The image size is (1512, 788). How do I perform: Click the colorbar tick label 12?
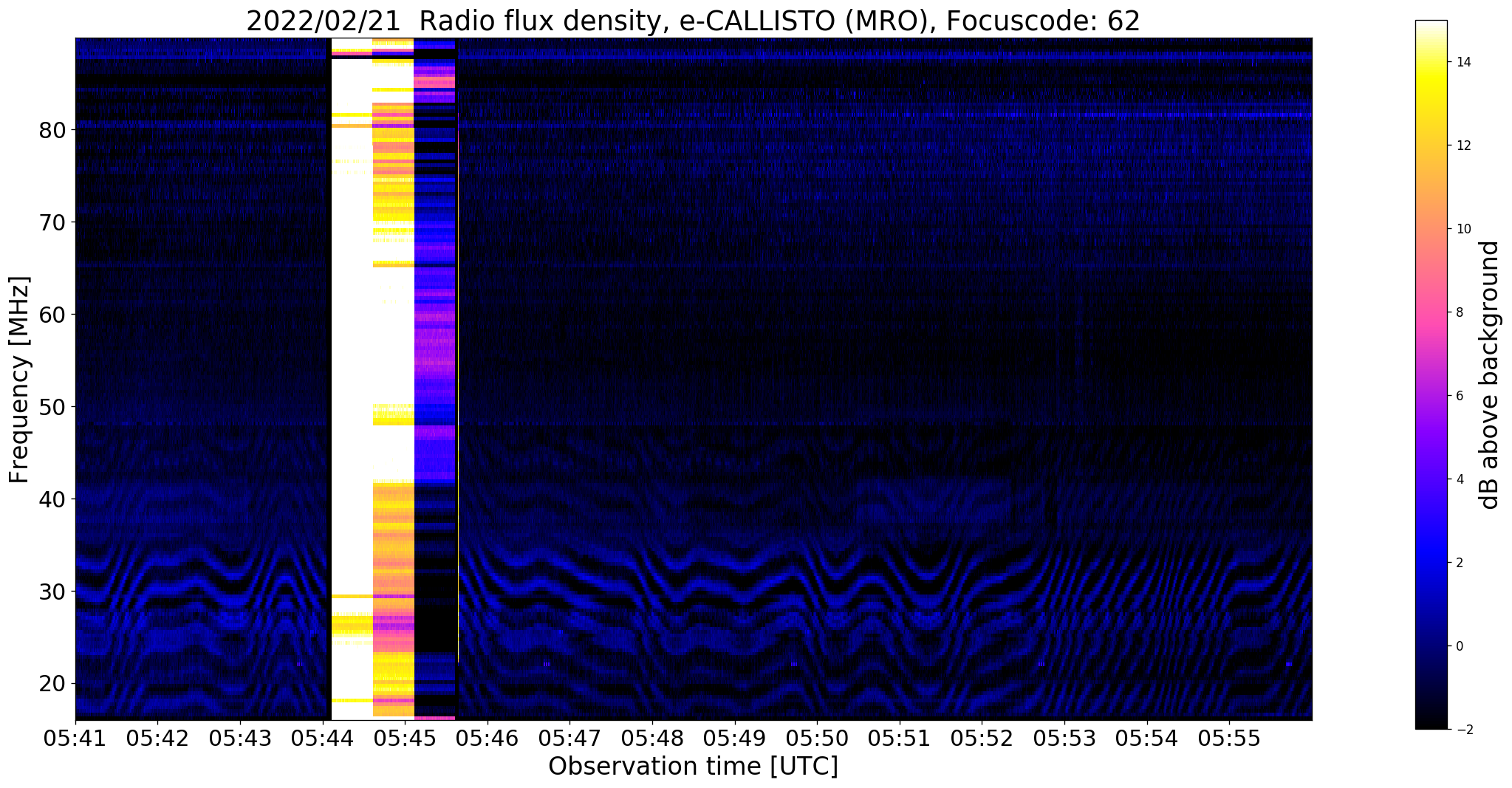[1462, 145]
